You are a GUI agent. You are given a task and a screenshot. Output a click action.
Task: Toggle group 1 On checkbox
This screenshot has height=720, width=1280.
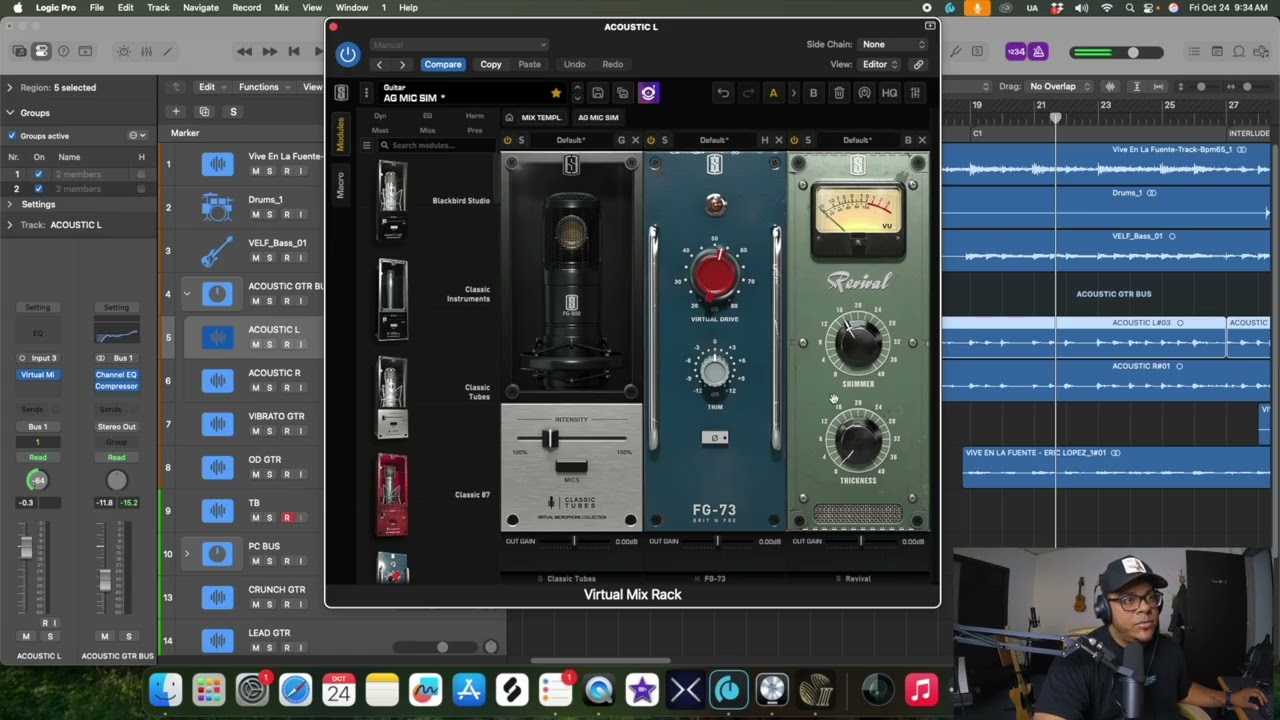[39, 174]
